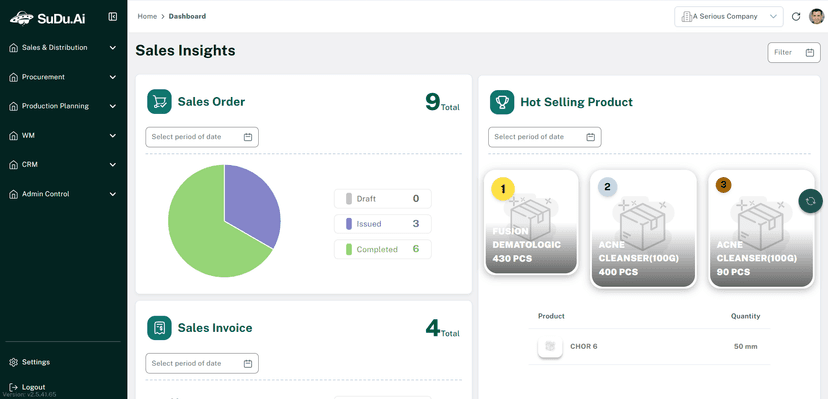This screenshot has height=399, width=828.
Task: Click the Procurement home icon
Action: (x=14, y=78)
